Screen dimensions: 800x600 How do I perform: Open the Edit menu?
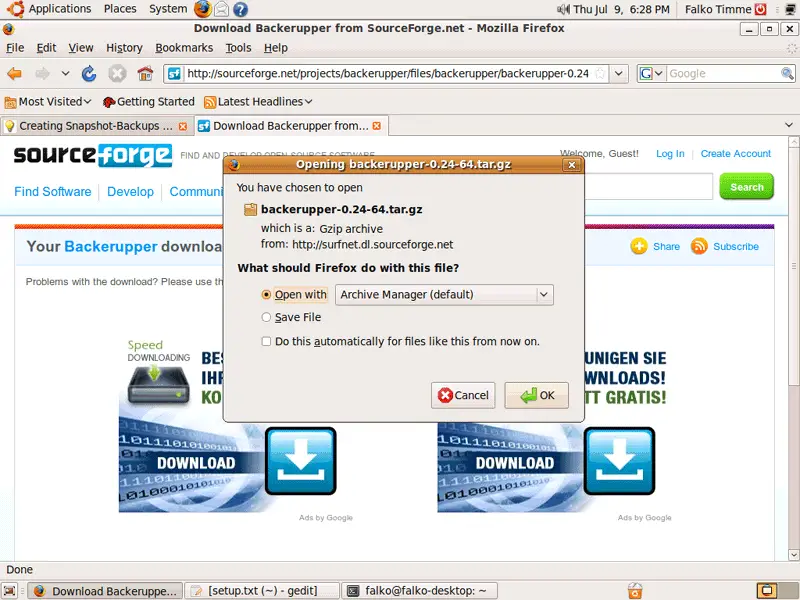tap(46, 48)
